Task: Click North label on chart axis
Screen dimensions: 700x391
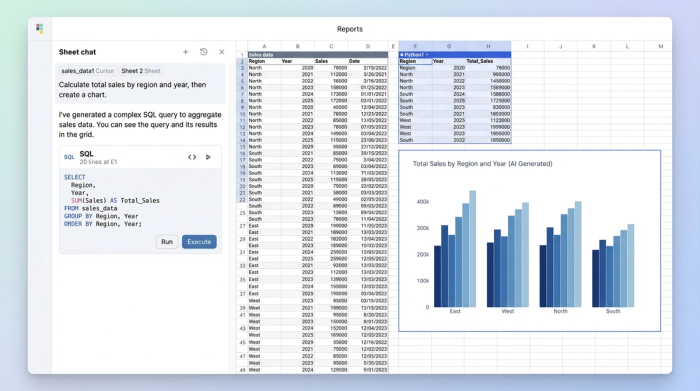Action: click(x=560, y=311)
